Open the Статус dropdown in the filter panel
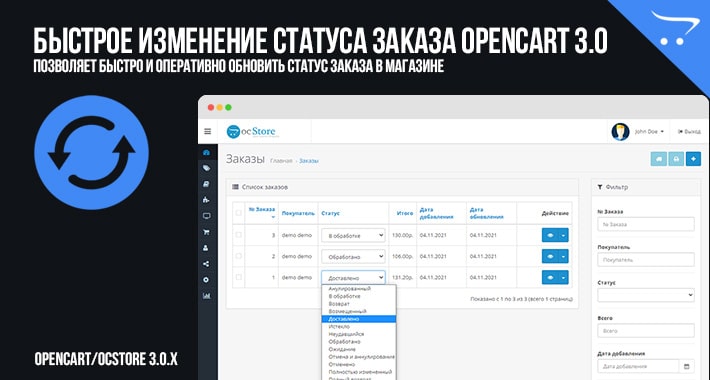The height and width of the screenshot is (380, 710). click(646, 295)
